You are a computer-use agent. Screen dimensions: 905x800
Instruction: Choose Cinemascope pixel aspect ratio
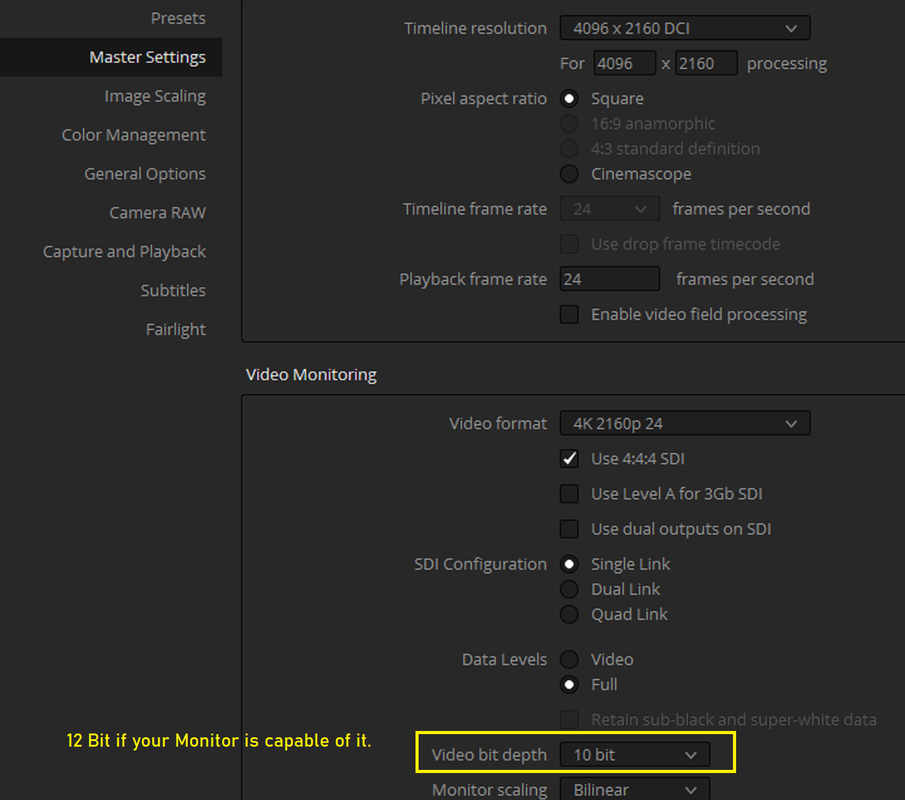pyautogui.click(x=569, y=174)
